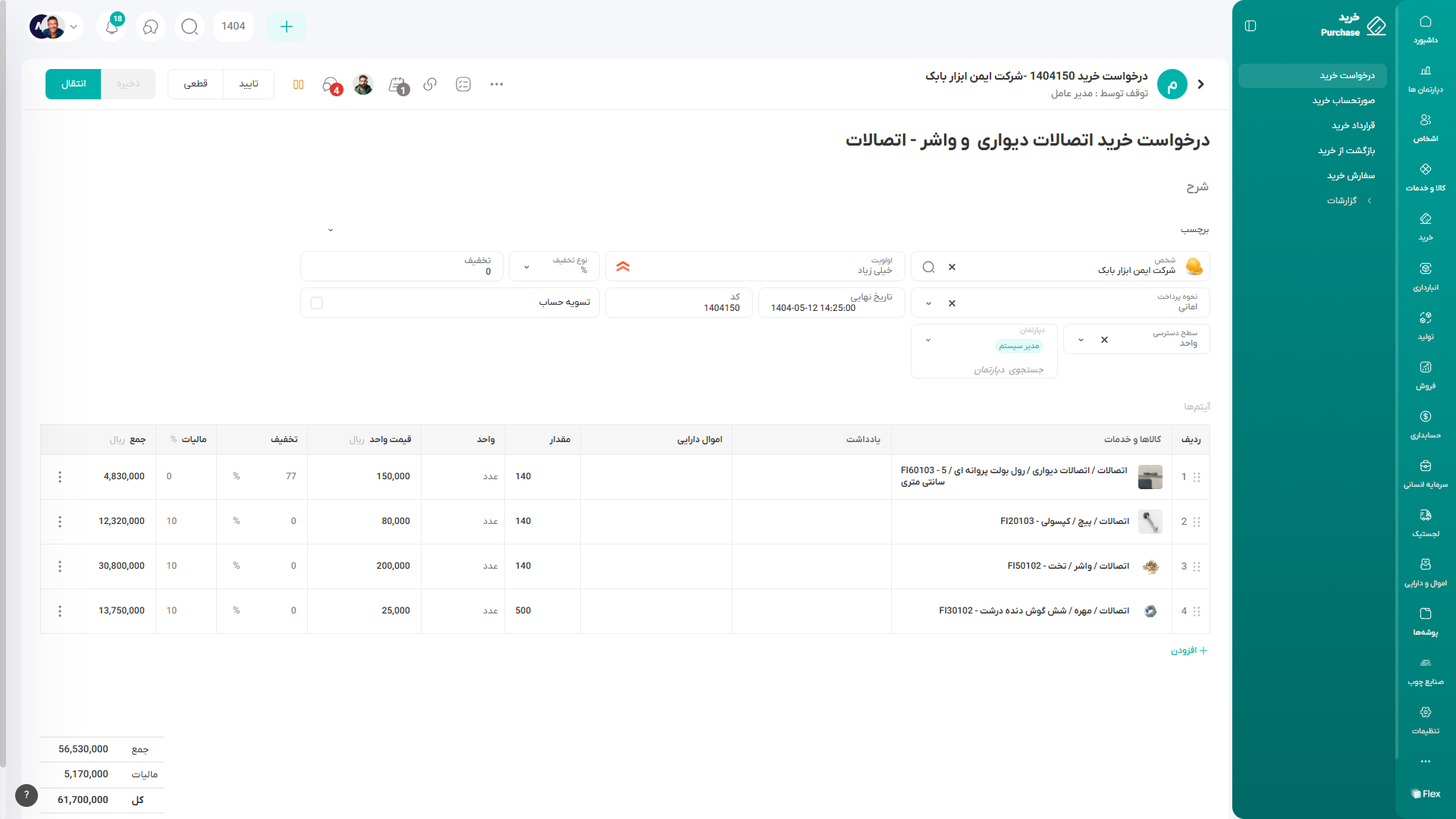Screen dimensions: 1456x819
Task: Click افزودن to add an item row
Action: click(1188, 651)
